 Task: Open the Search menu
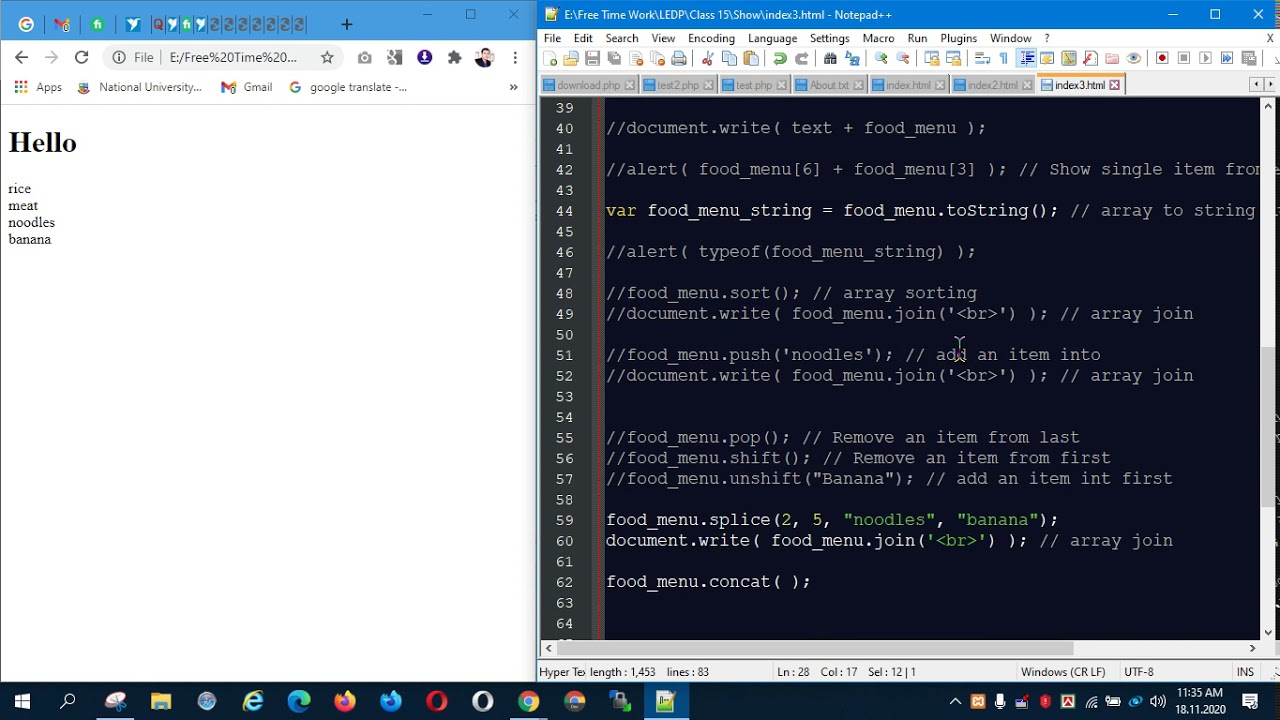click(x=622, y=38)
